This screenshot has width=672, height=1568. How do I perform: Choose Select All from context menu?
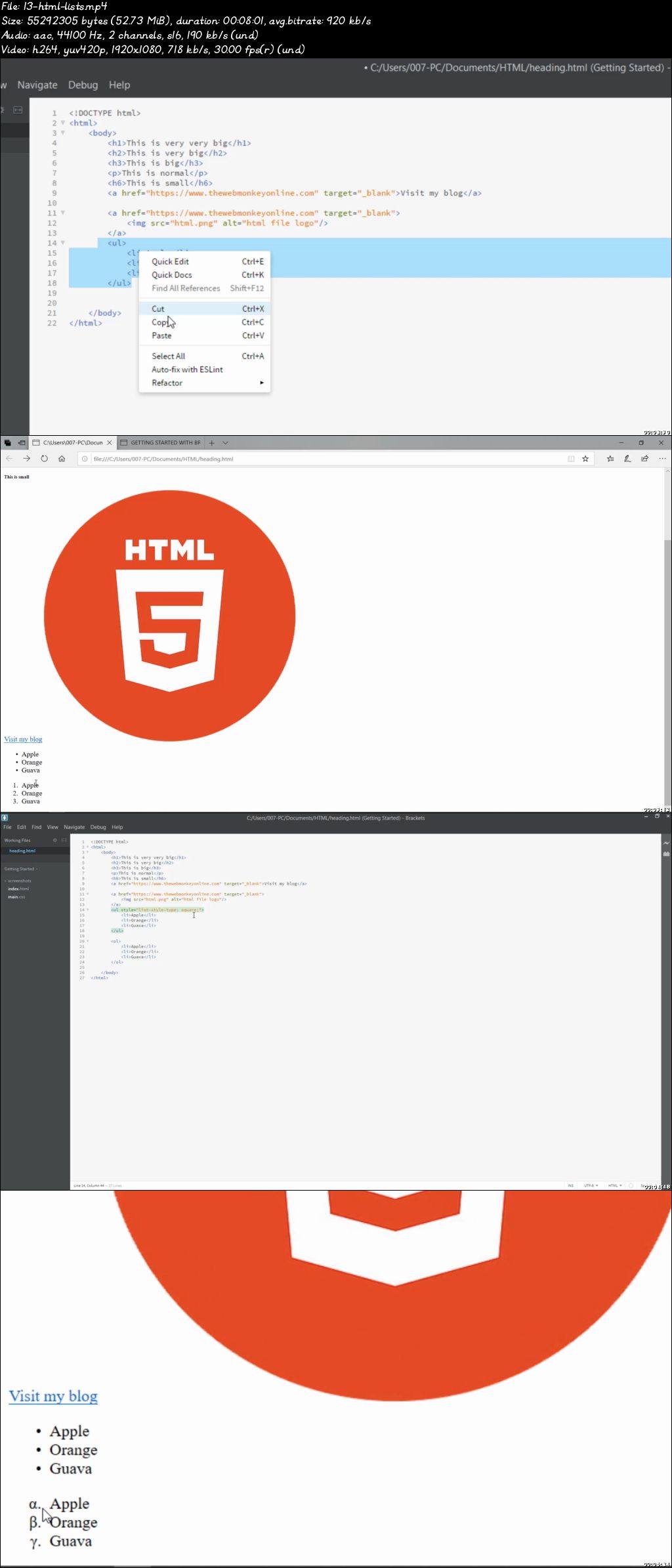click(205, 356)
